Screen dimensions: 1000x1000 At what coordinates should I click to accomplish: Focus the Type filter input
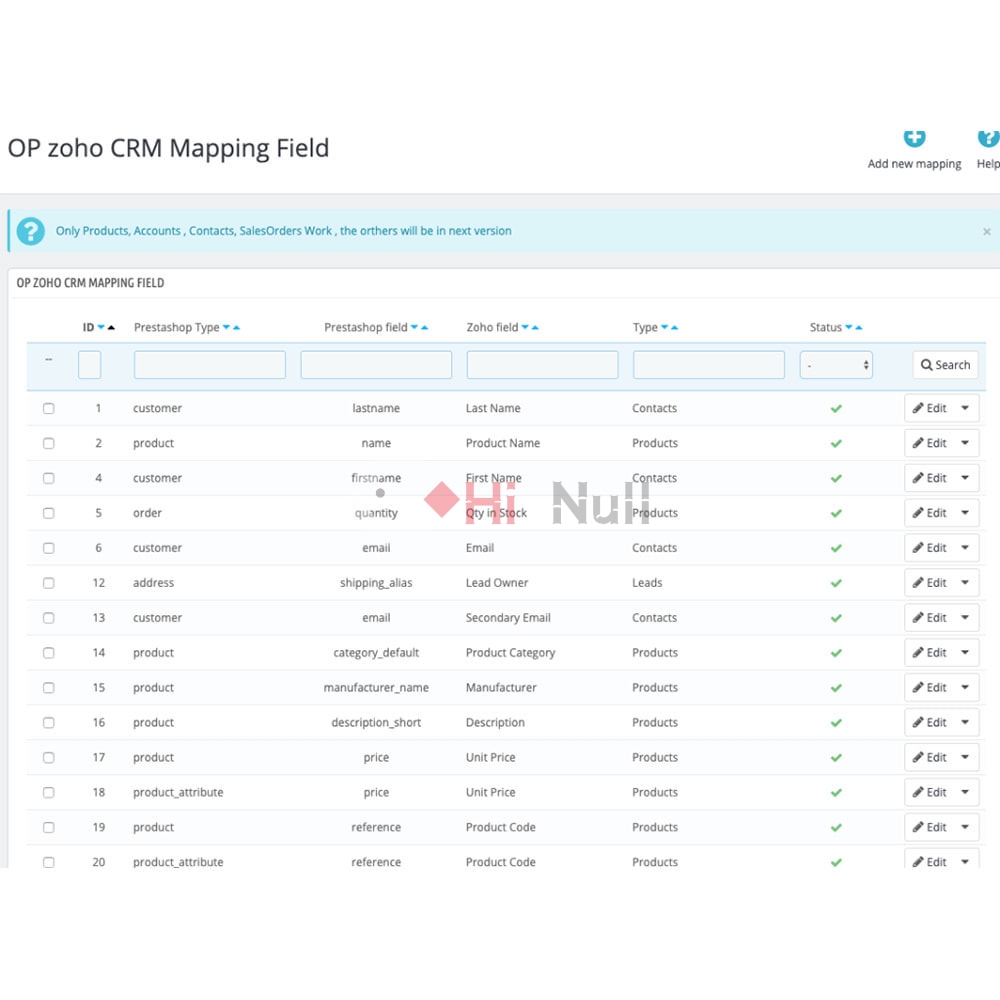[709, 365]
